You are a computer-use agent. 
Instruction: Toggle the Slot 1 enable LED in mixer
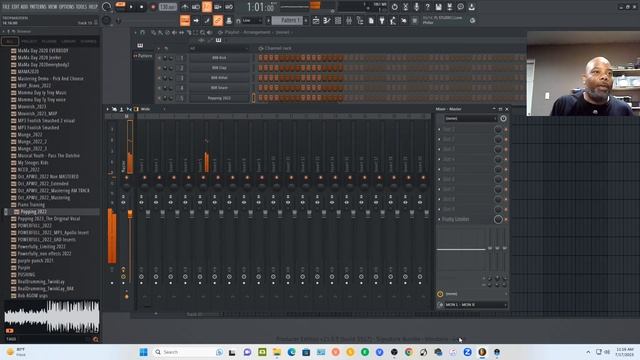[506, 129]
